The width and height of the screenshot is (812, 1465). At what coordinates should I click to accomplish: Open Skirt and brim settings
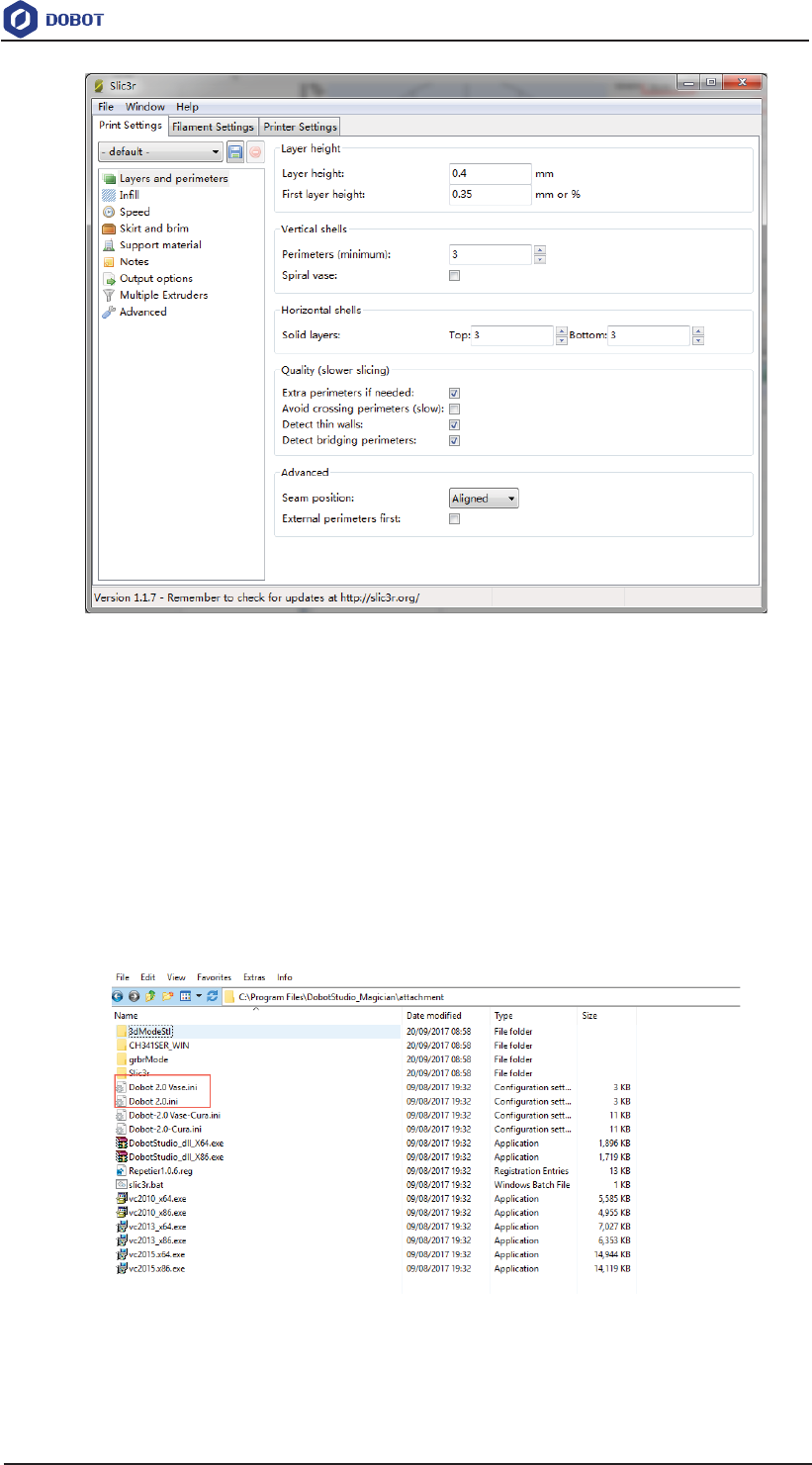click(x=145, y=229)
